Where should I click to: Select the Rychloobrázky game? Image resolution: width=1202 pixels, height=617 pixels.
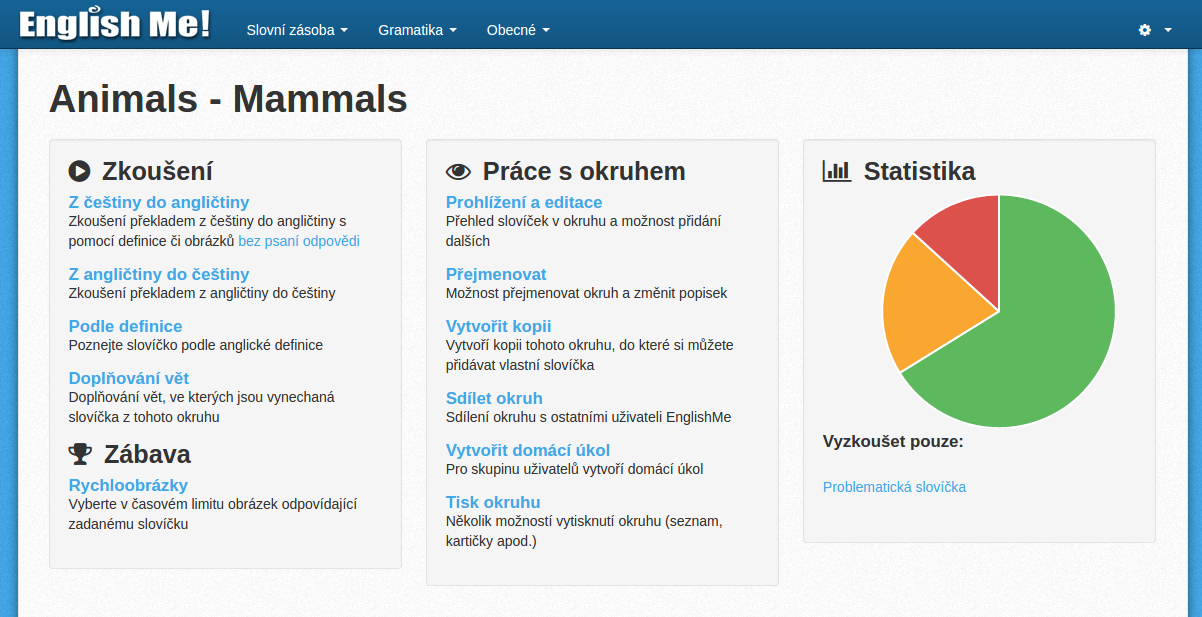(128, 485)
